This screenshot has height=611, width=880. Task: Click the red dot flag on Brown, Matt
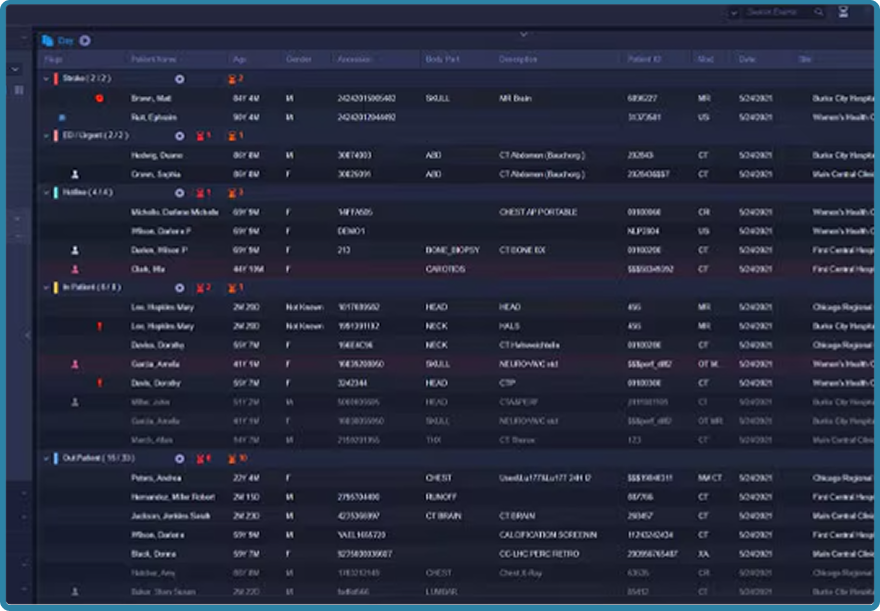[x=99, y=98]
